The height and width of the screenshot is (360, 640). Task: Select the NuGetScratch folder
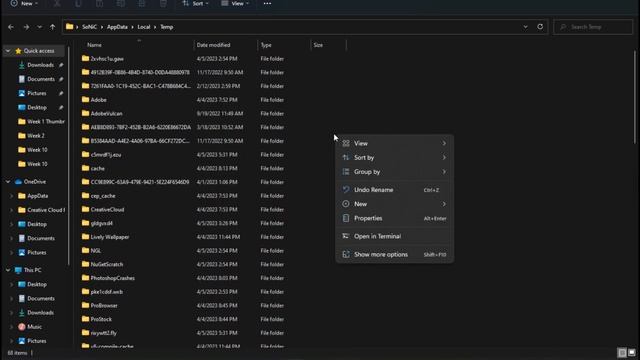point(107,264)
